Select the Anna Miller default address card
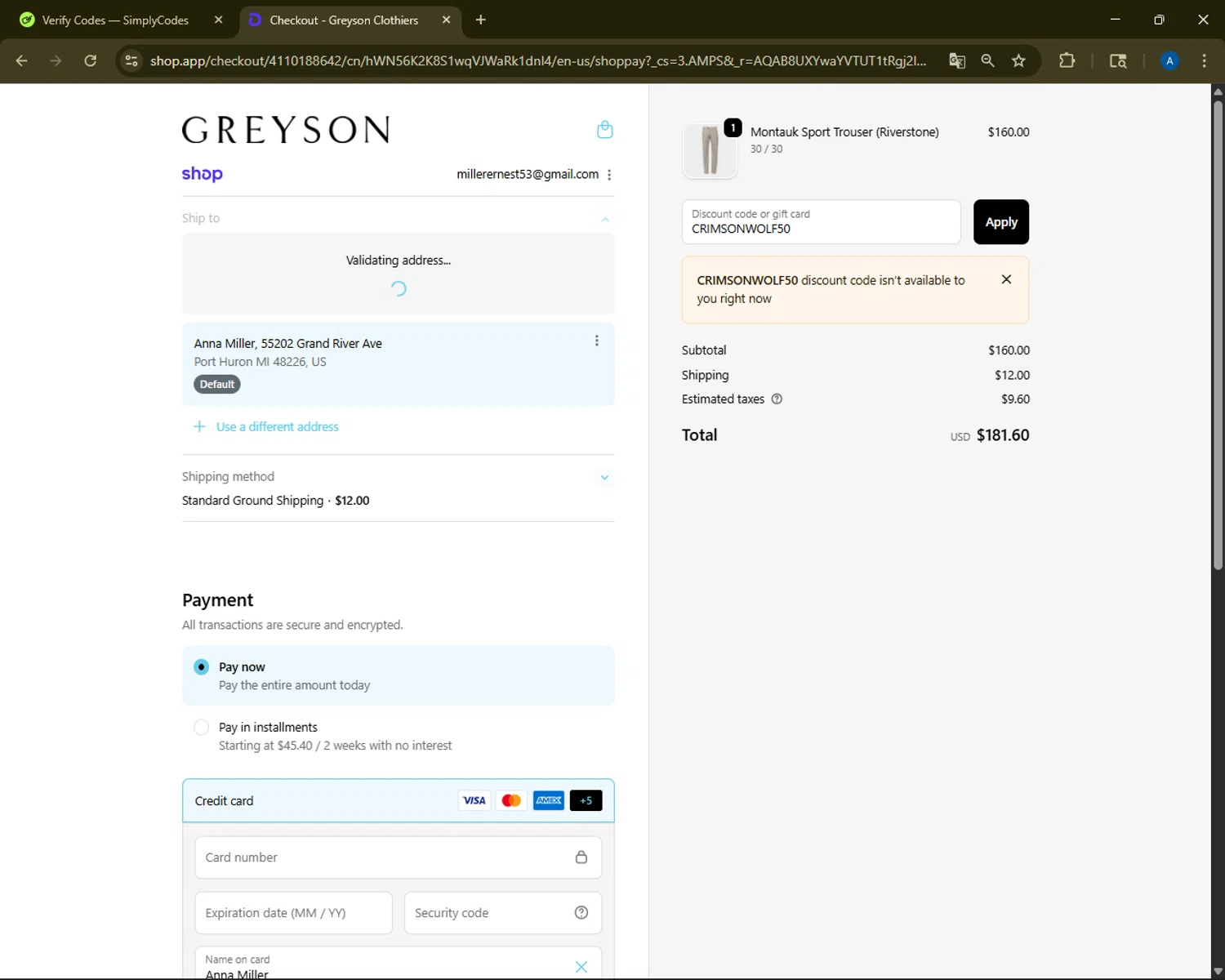Image resolution: width=1225 pixels, height=980 pixels. [x=399, y=363]
